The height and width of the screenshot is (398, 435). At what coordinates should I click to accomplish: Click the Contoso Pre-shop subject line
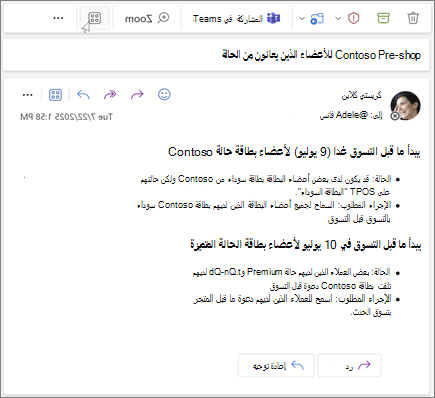[x=321, y=55]
